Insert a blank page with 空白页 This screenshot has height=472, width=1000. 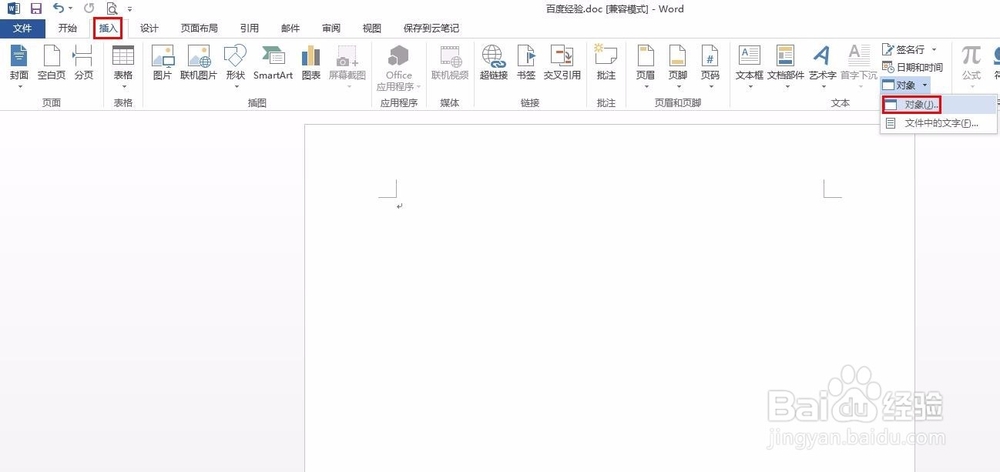[x=51, y=65]
